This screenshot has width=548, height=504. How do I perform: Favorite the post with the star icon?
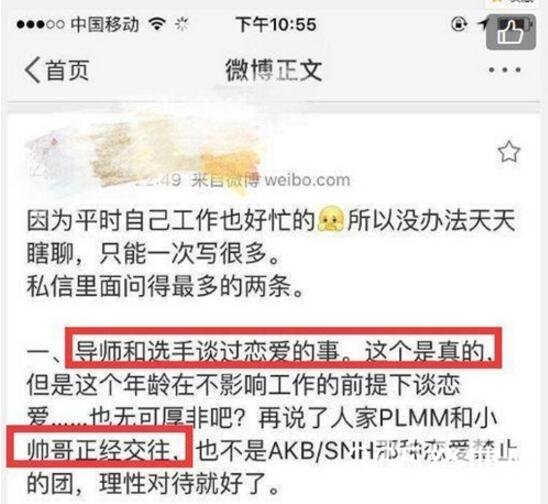[509, 152]
